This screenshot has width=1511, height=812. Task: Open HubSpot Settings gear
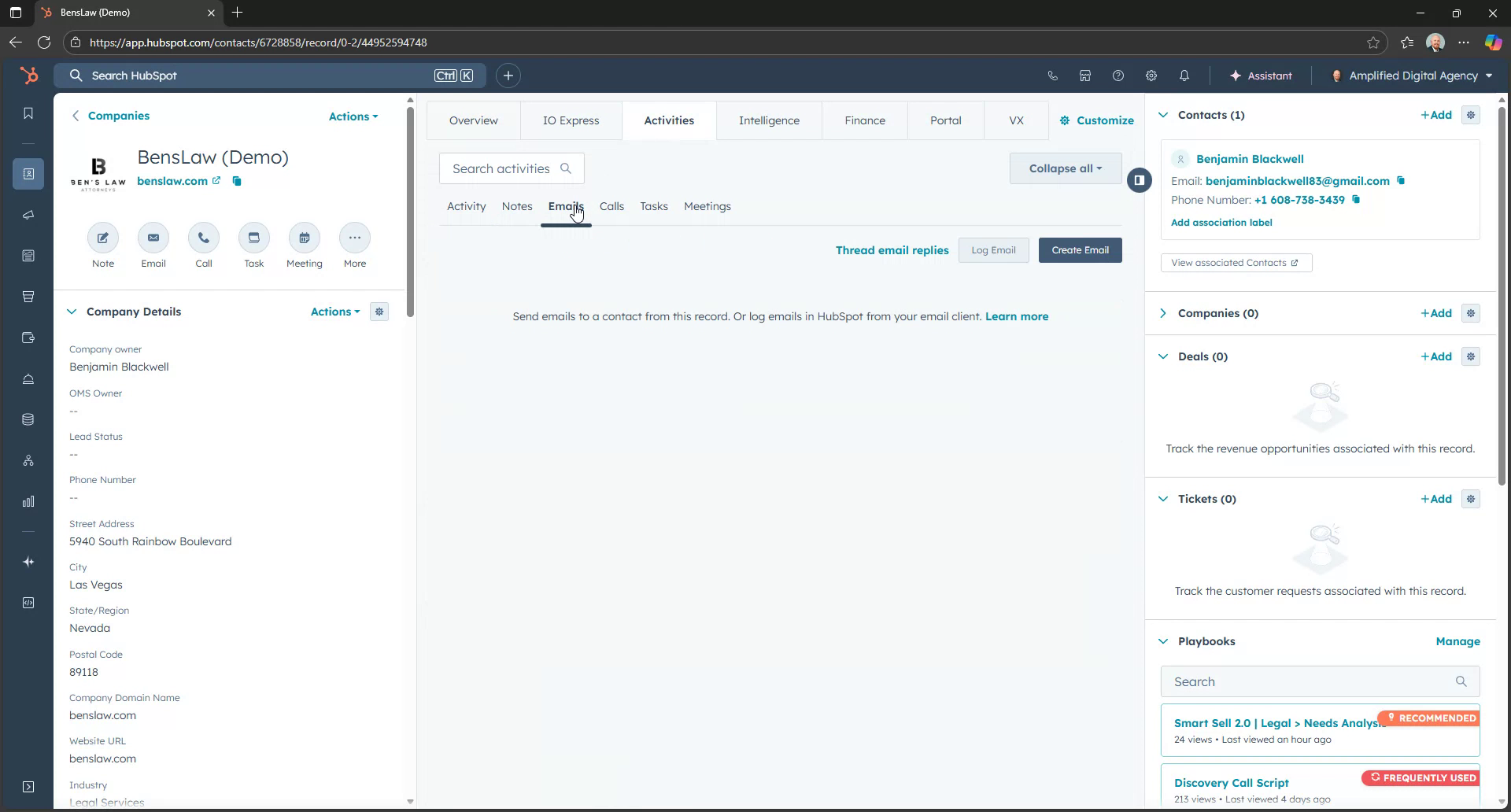[x=1151, y=75]
